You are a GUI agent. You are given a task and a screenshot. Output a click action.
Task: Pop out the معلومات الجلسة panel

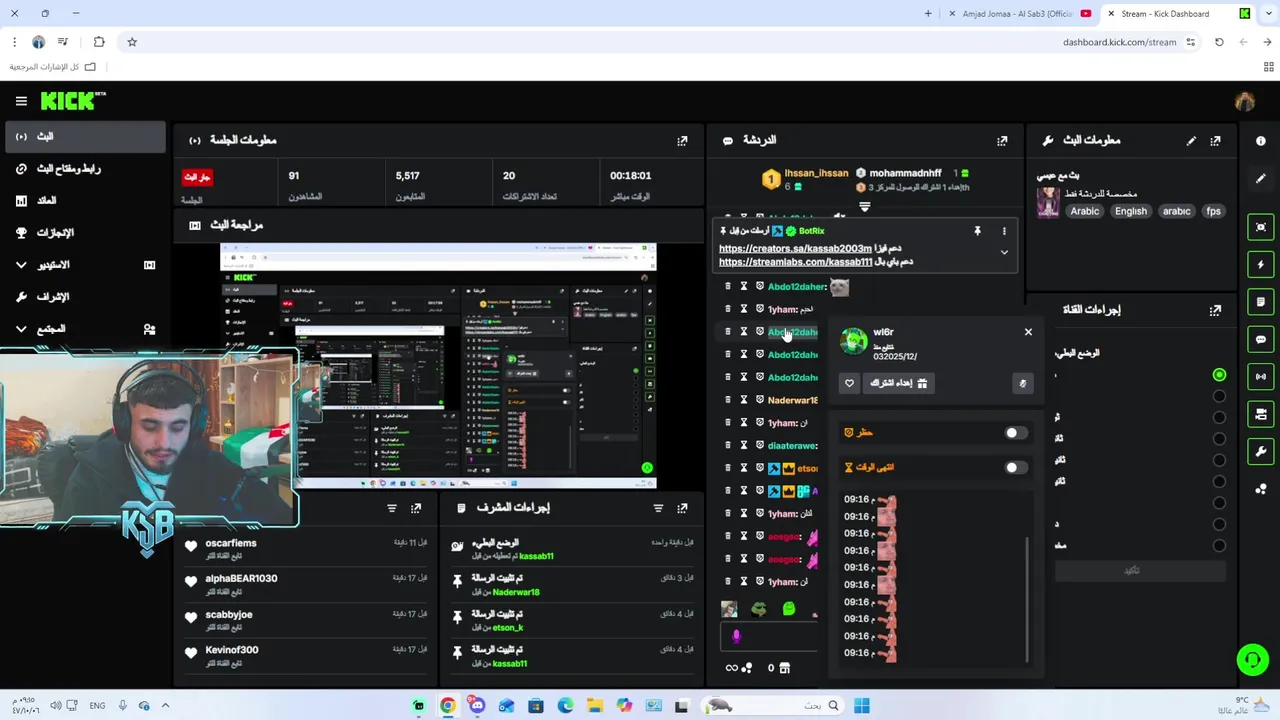[682, 141]
